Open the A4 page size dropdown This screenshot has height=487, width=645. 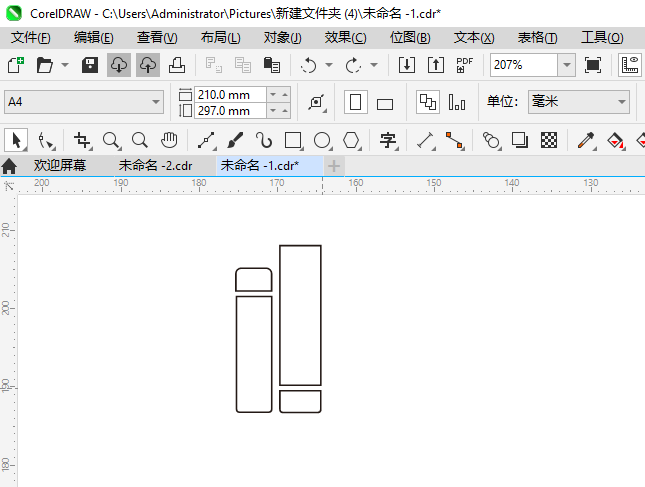[x=84, y=102]
